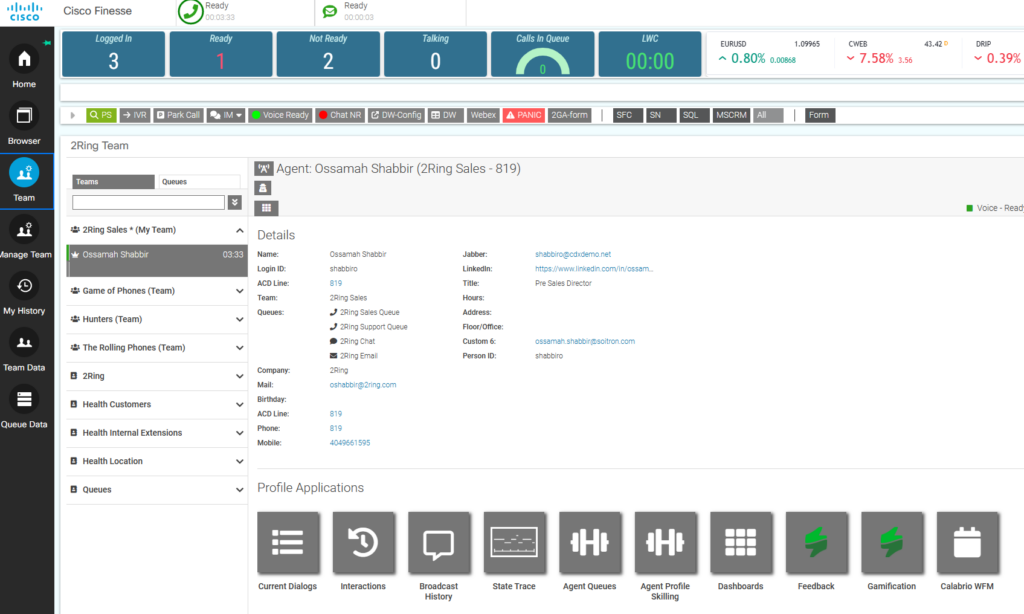
Task: Click the Current Dialogs application
Action: [288, 543]
